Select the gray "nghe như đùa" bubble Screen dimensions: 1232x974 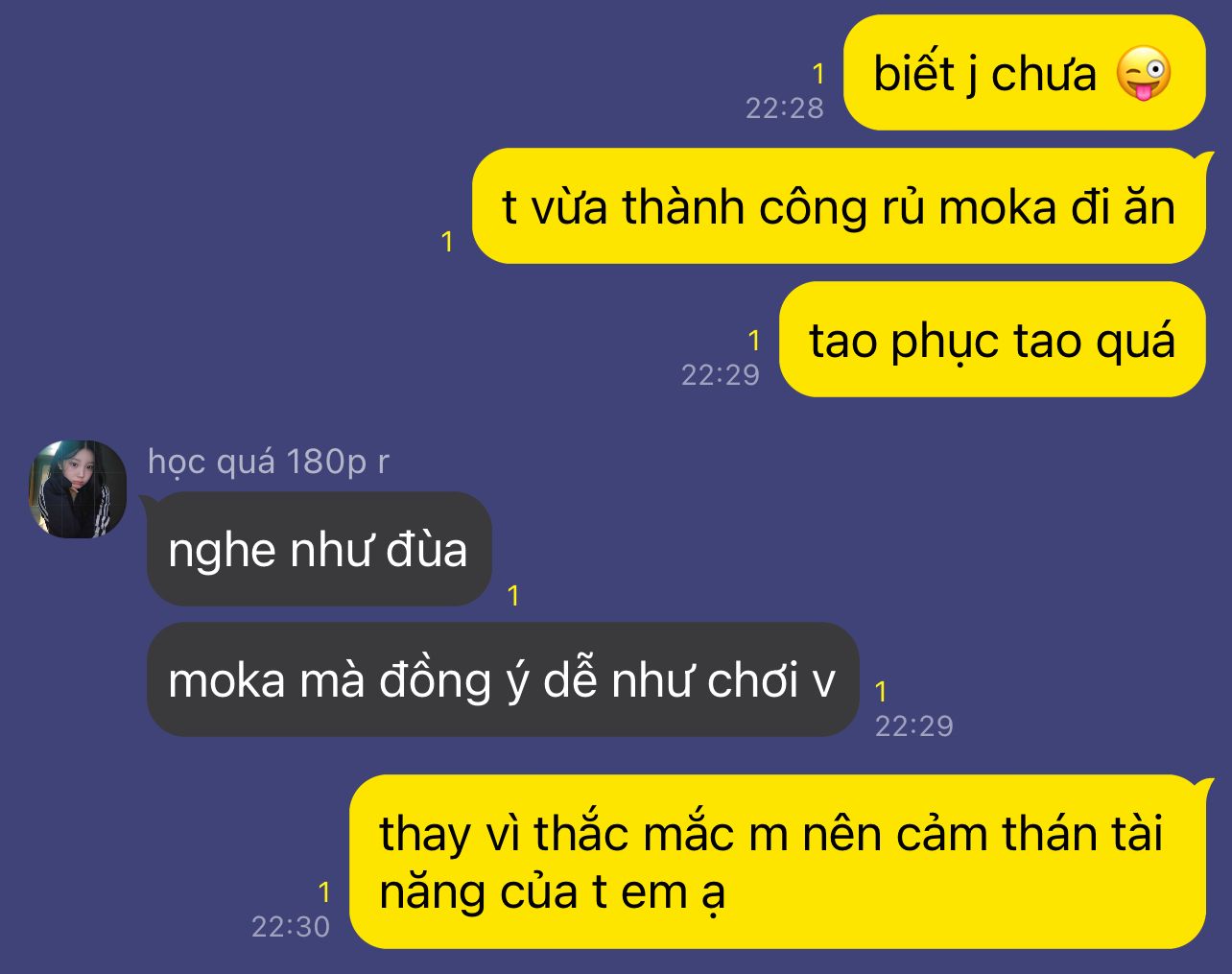[319, 549]
